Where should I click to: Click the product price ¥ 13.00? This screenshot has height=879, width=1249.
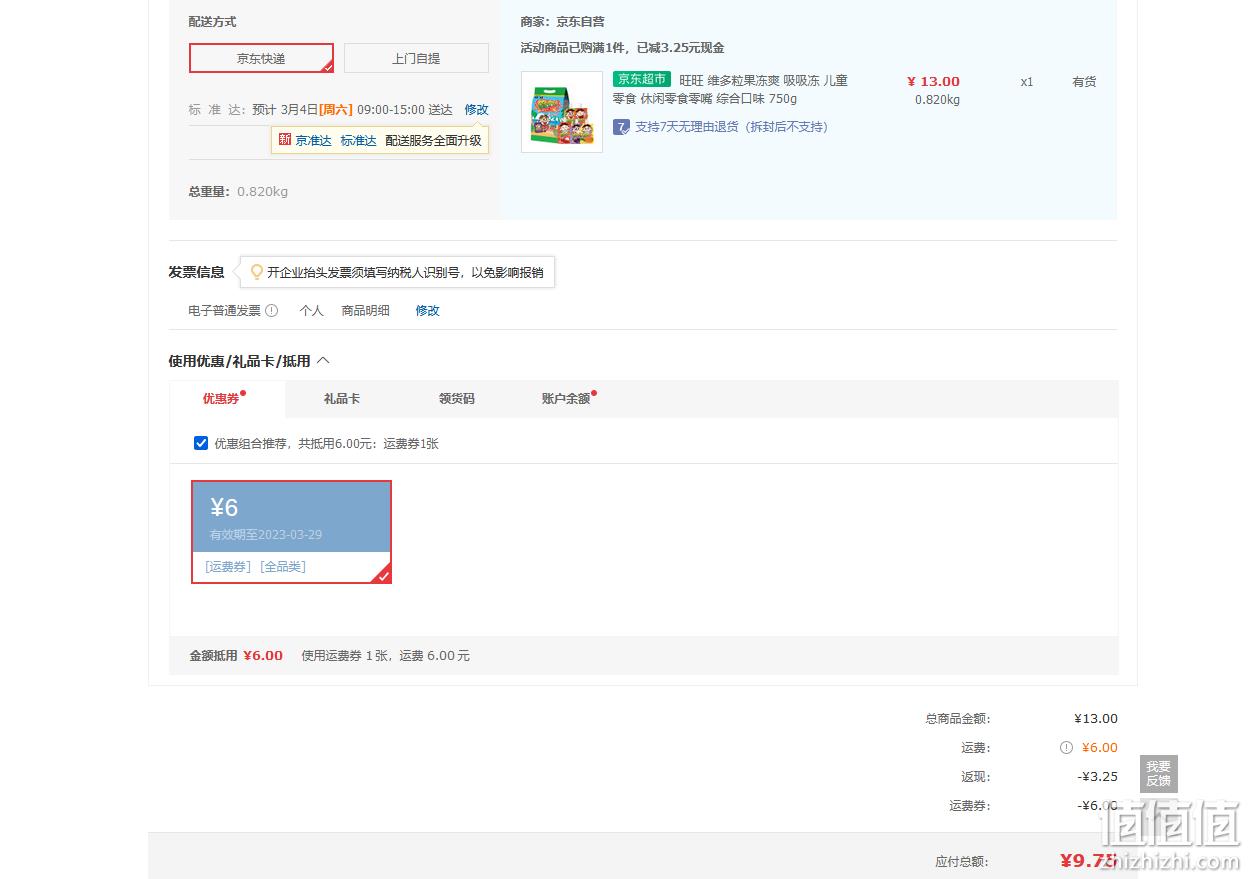(x=933, y=82)
